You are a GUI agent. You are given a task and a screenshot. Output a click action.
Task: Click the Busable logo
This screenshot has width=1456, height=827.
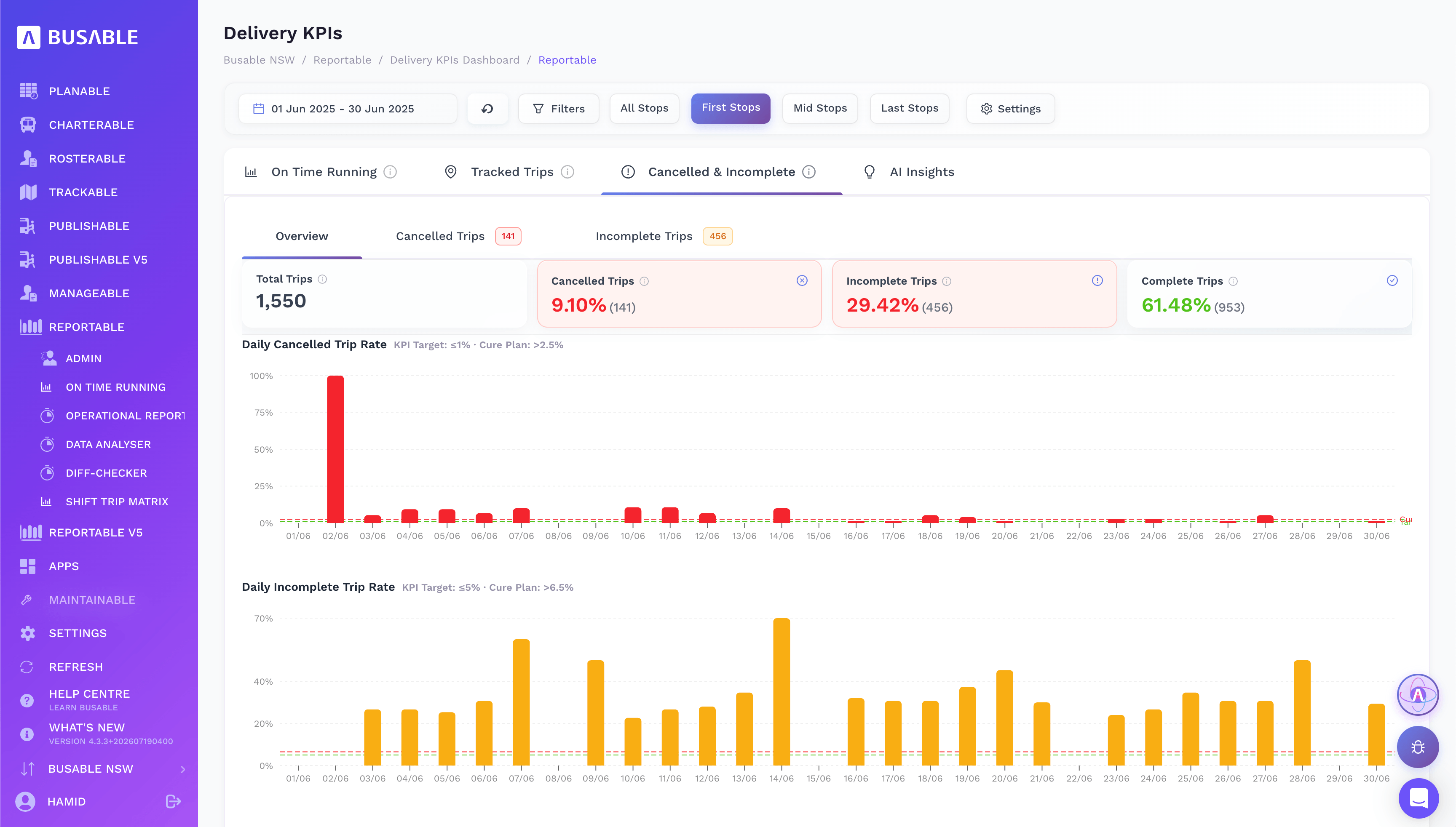coord(77,37)
